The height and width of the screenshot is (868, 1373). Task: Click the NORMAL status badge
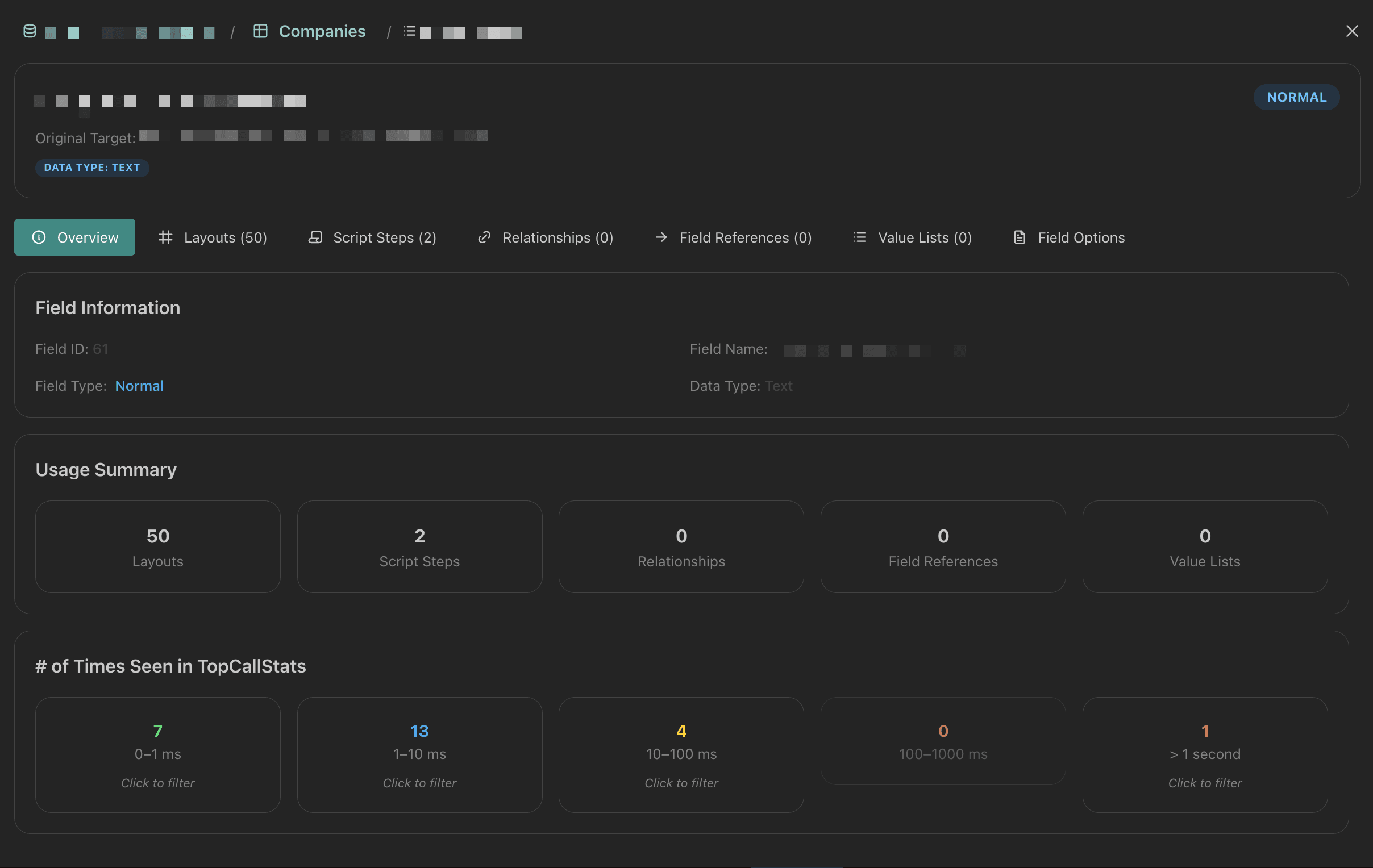click(1296, 97)
